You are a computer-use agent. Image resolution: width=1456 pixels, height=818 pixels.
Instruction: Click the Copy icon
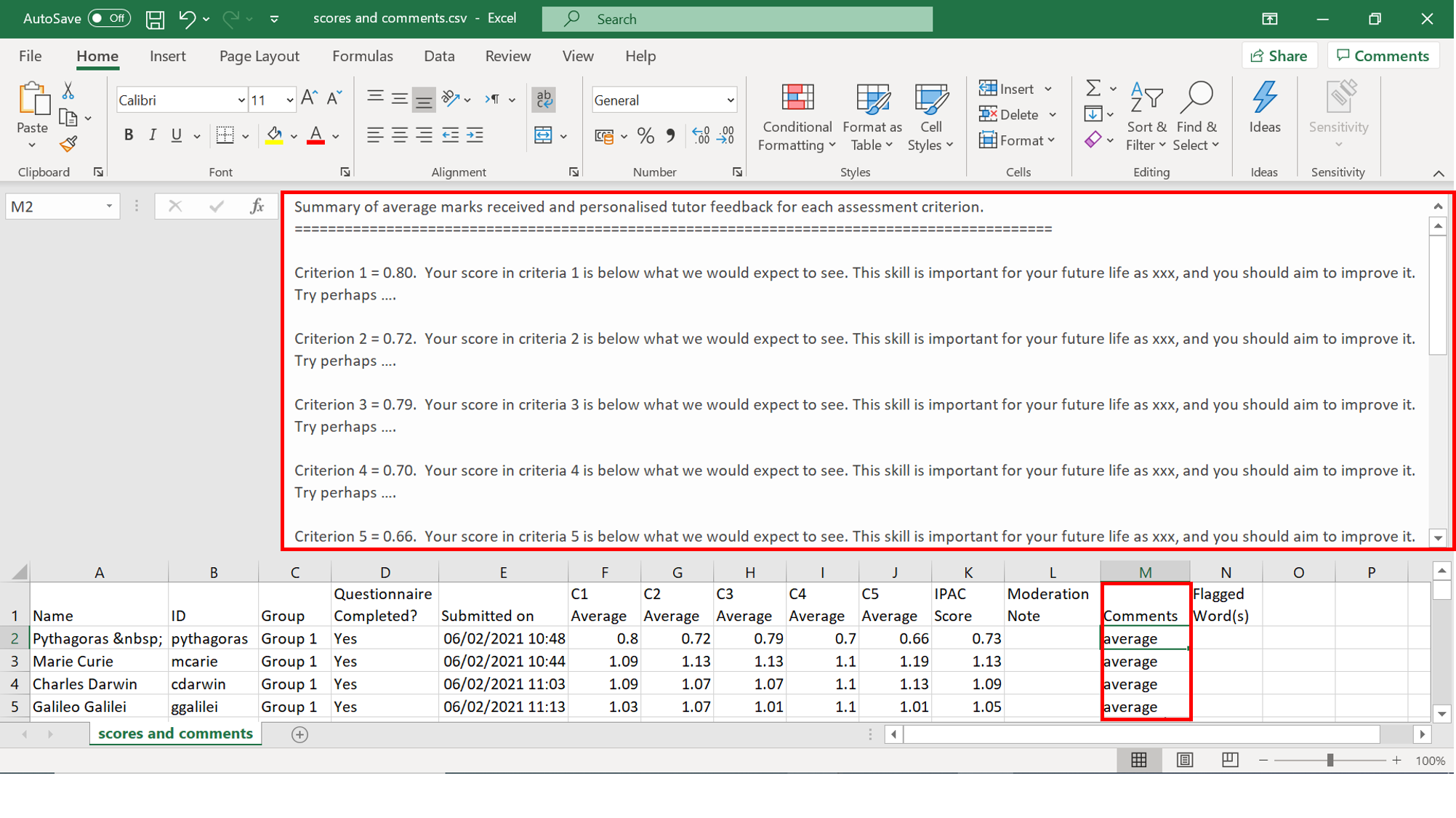tap(68, 117)
